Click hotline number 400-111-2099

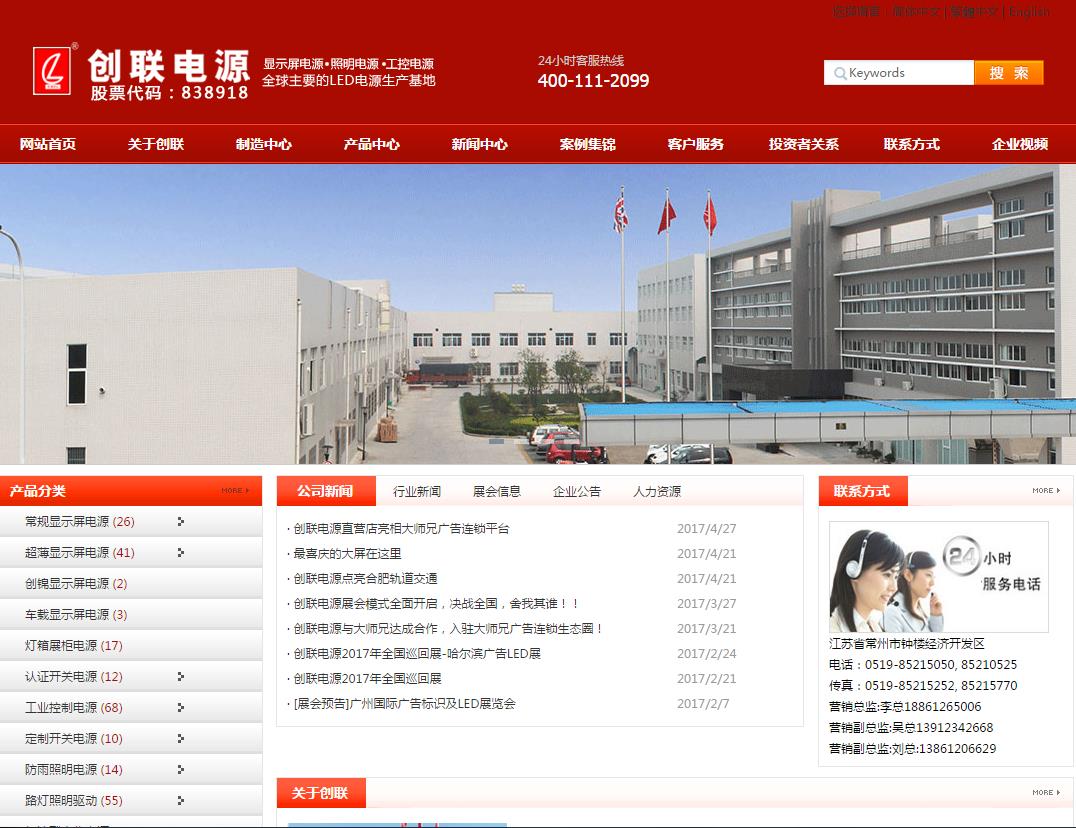[593, 81]
